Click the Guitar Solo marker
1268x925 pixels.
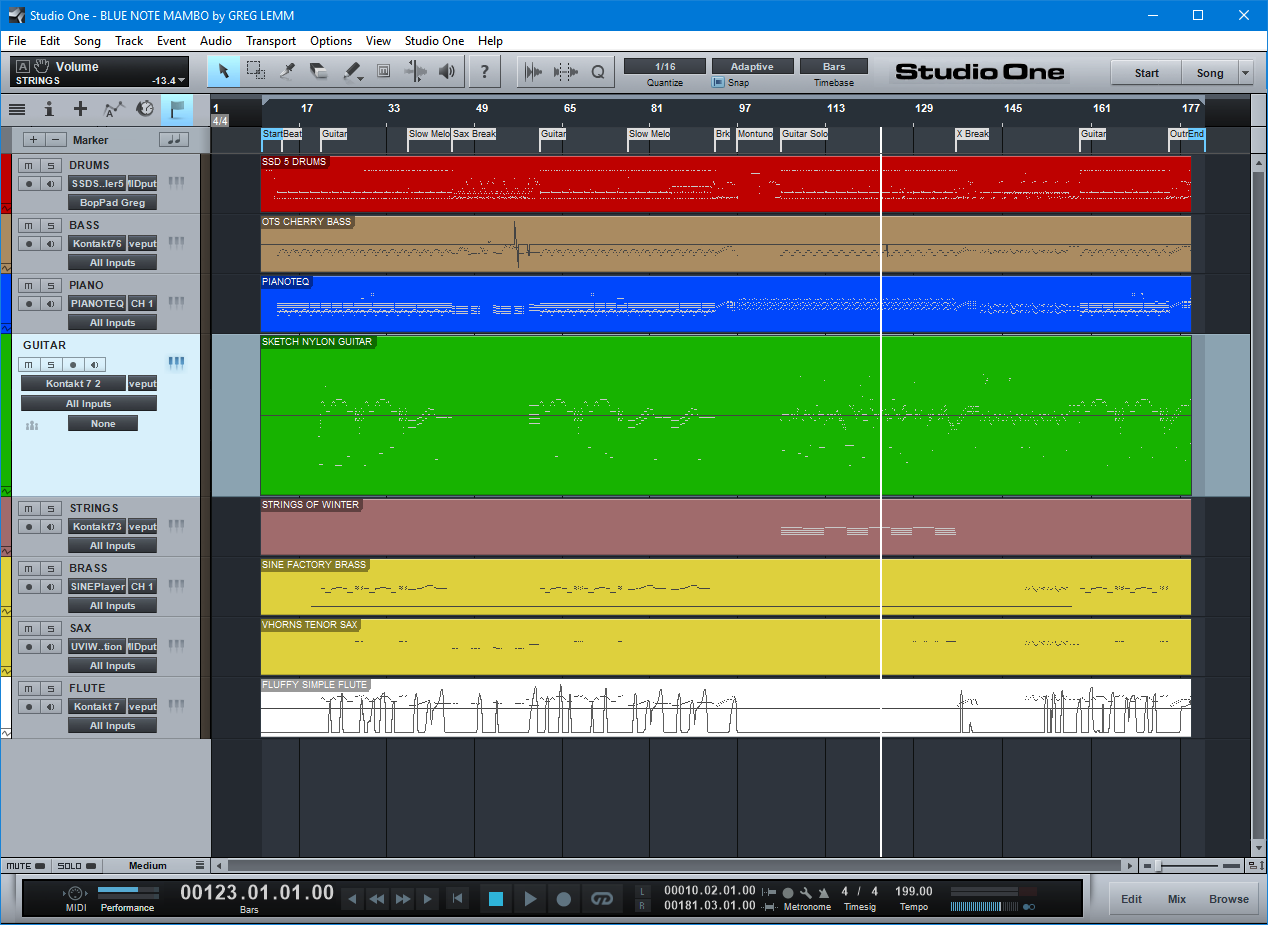[804, 134]
